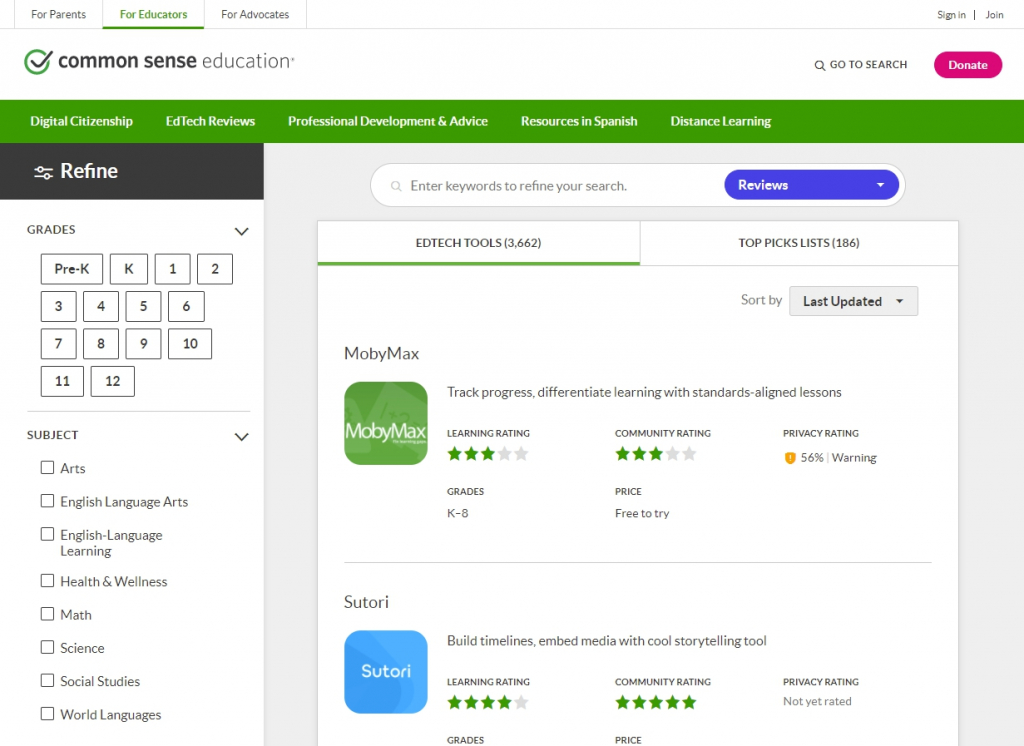Open the EdTech Reviews menu item
The image size is (1024, 746).
click(x=210, y=121)
